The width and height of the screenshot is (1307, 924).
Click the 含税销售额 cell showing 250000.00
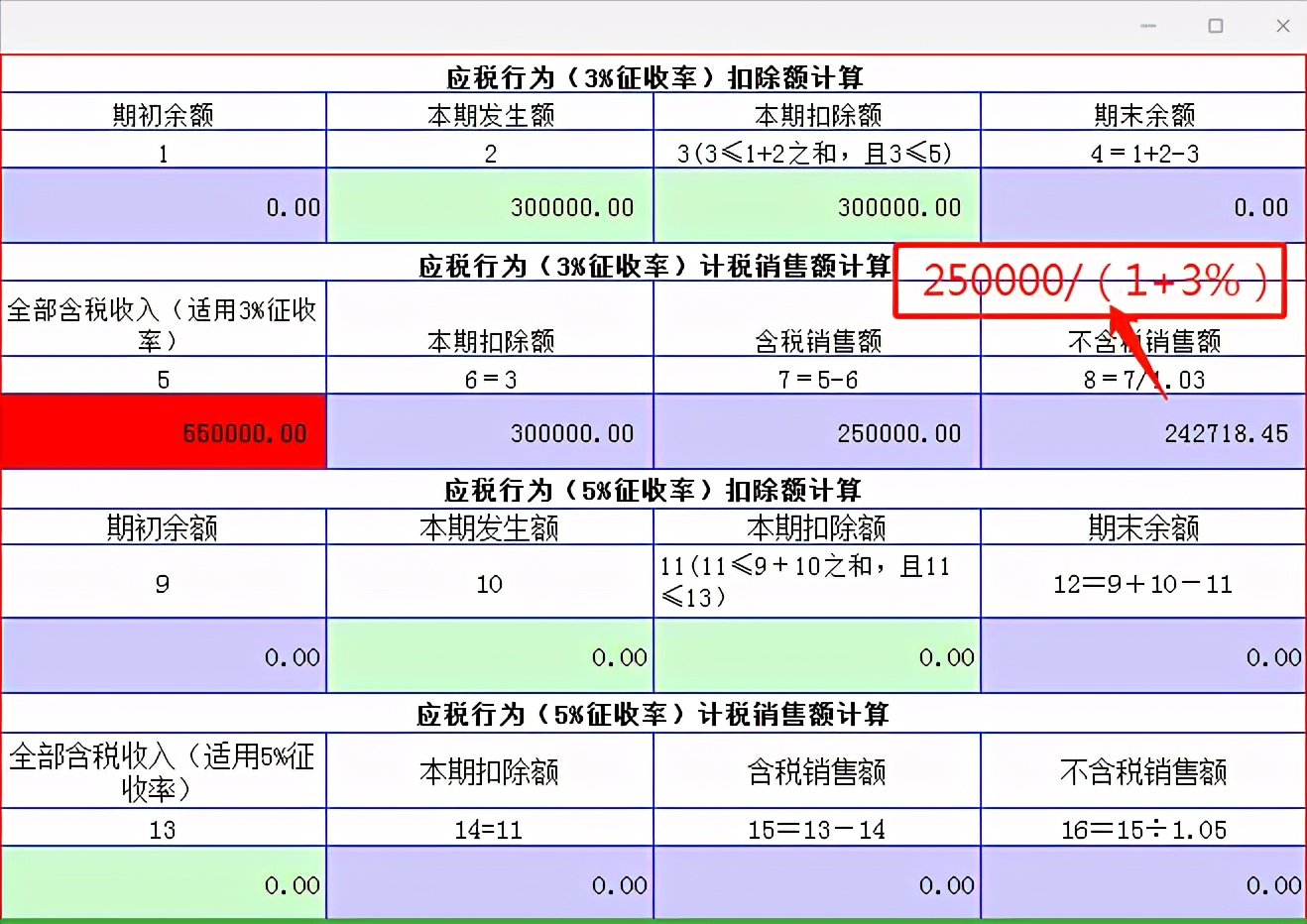click(816, 431)
